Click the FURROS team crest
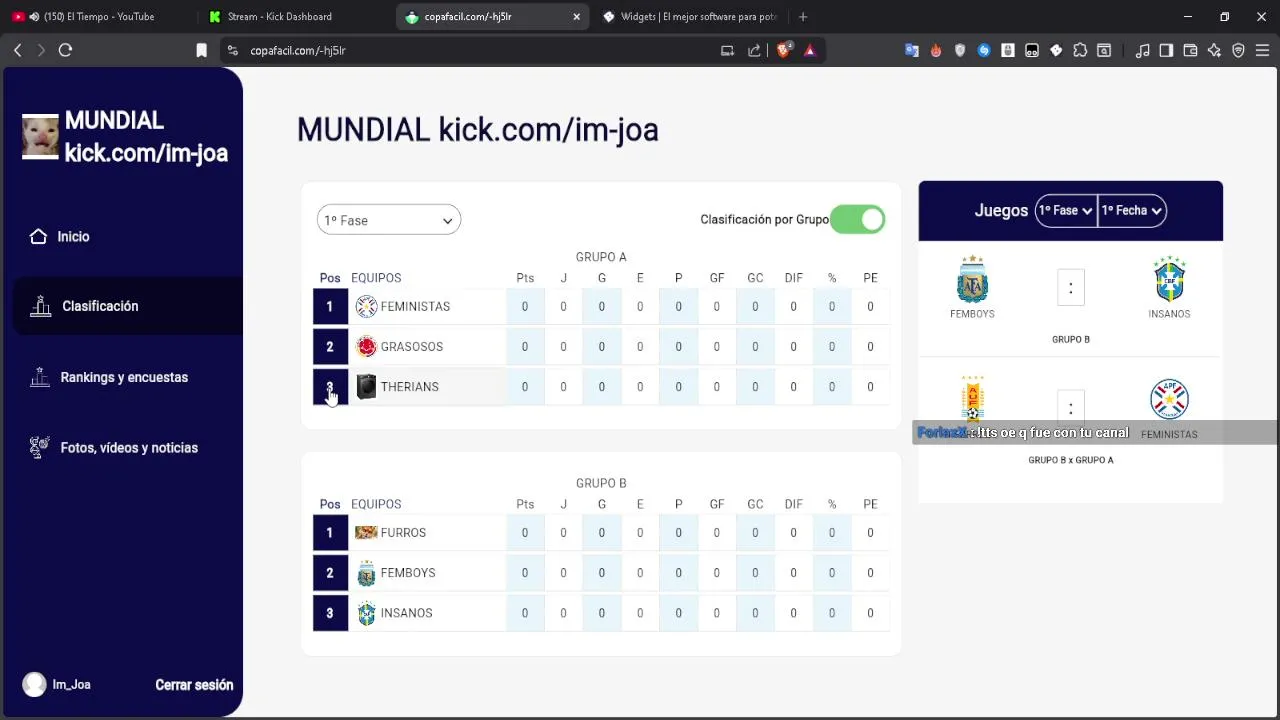 [366, 532]
